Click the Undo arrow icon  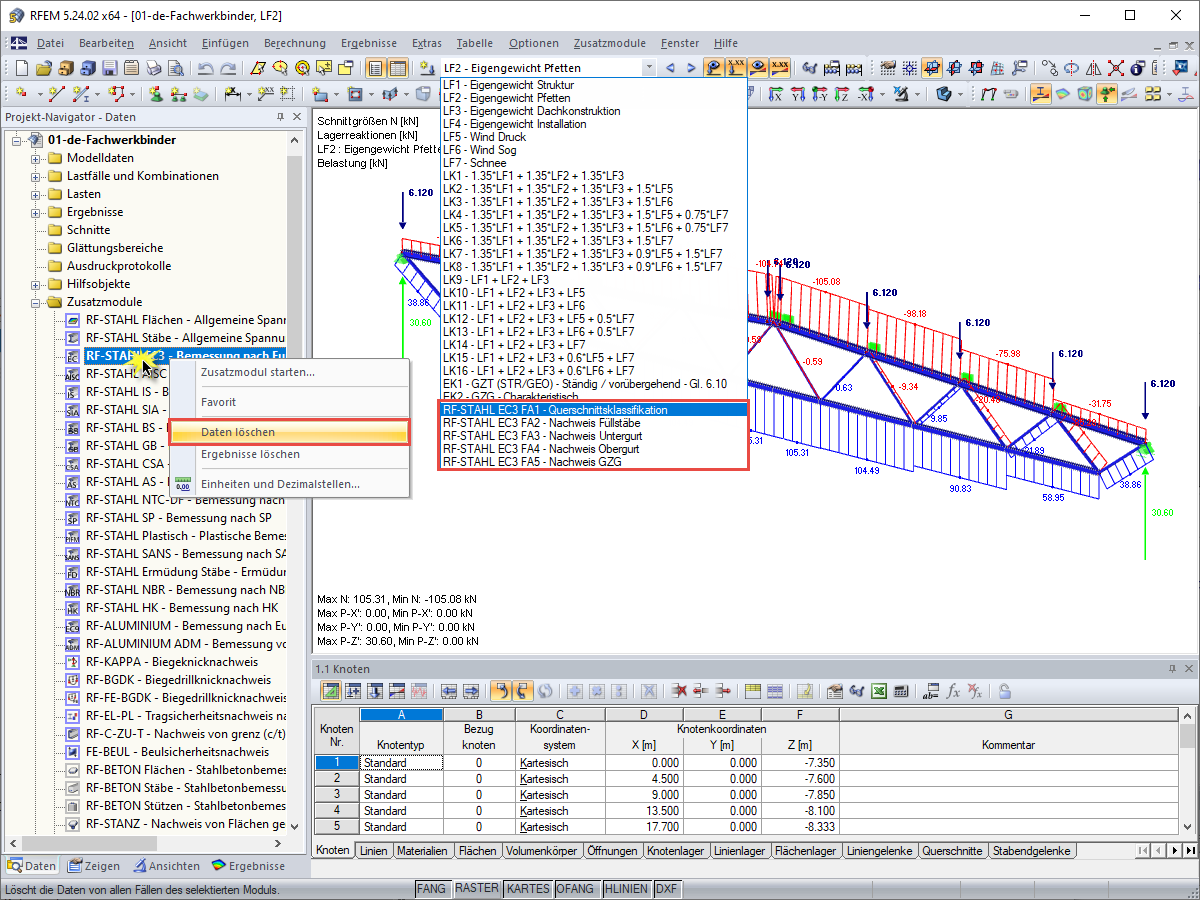pyautogui.click(x=206, y=69)
